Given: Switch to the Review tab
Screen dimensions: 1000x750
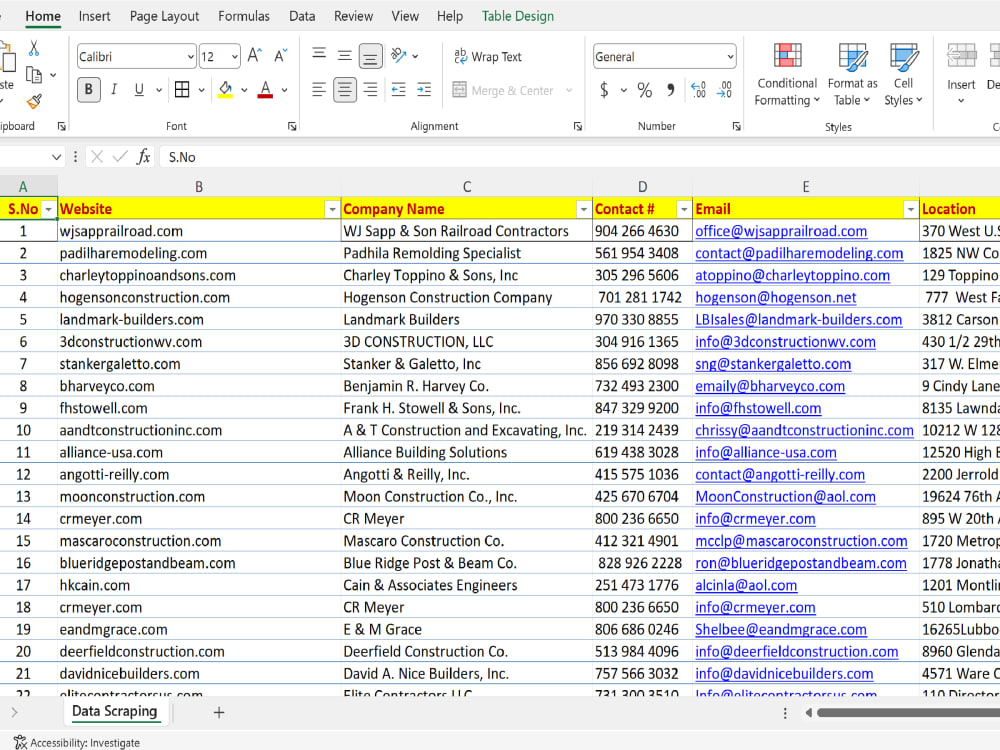Looking at the screenshot, I should click(x=353, y=16).
